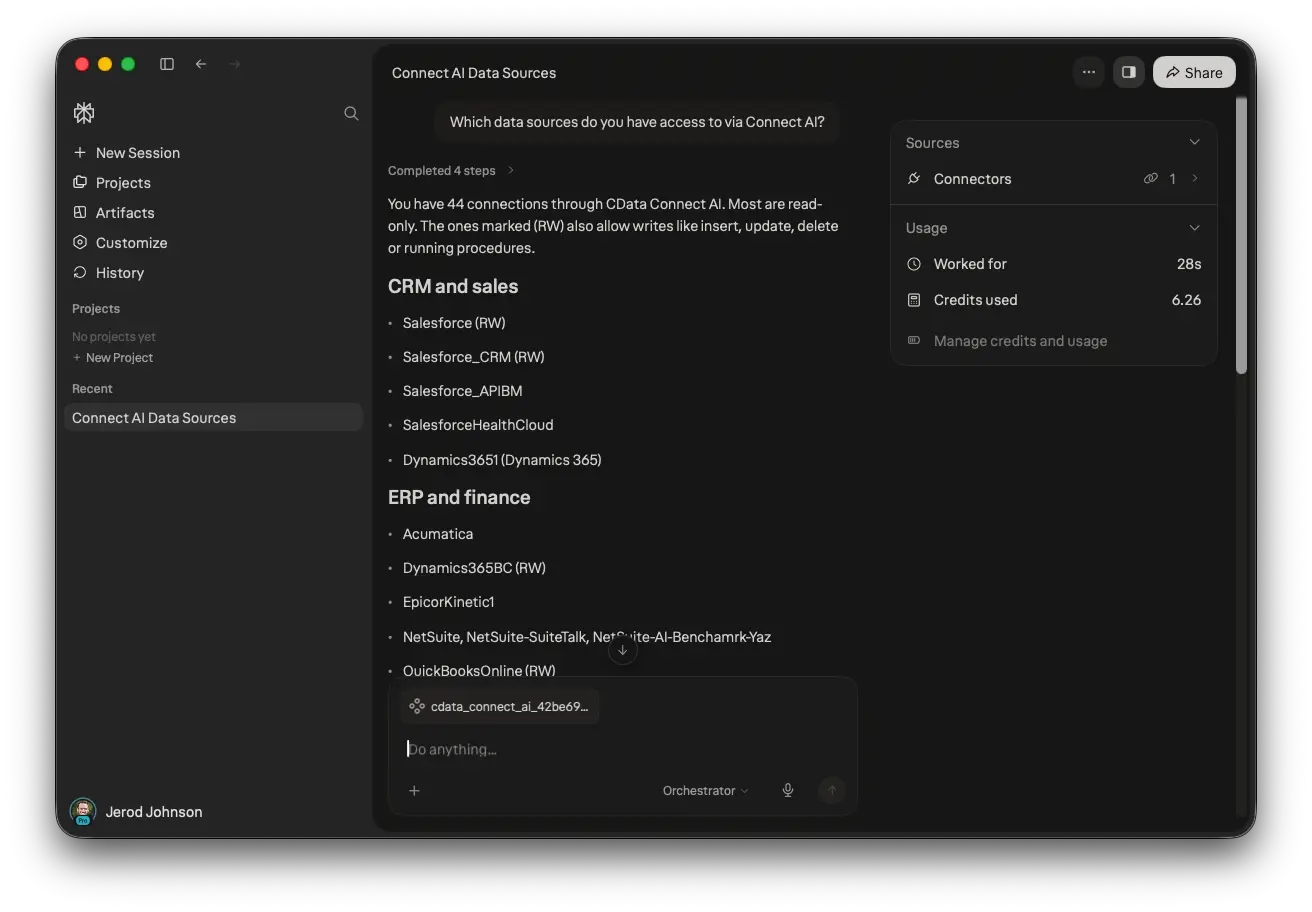1312x912 pixels.
Task: Activate the microphone voice input
Action: pyautogui.click(x=788, y=791)
